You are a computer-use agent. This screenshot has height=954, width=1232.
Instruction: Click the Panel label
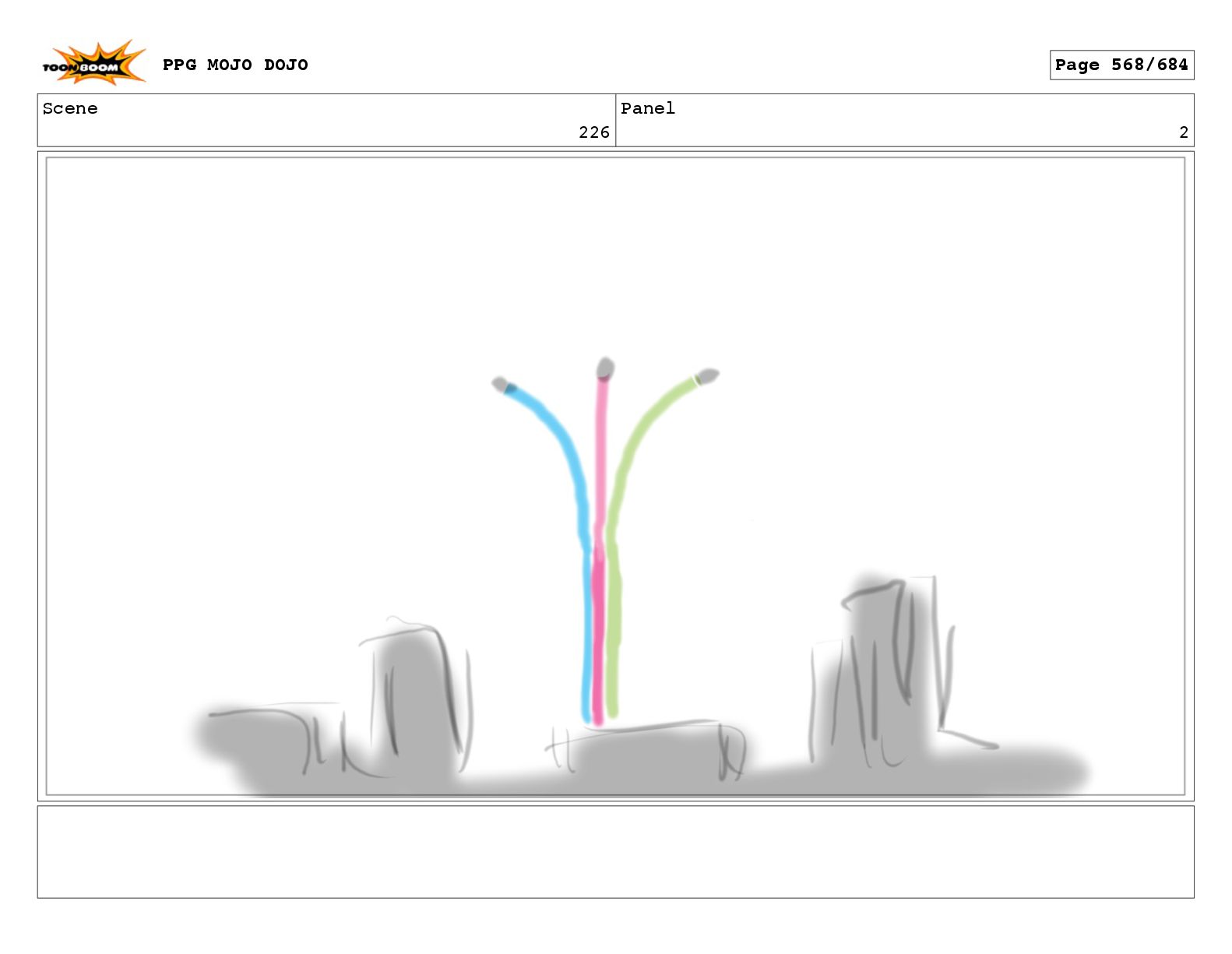648,108
